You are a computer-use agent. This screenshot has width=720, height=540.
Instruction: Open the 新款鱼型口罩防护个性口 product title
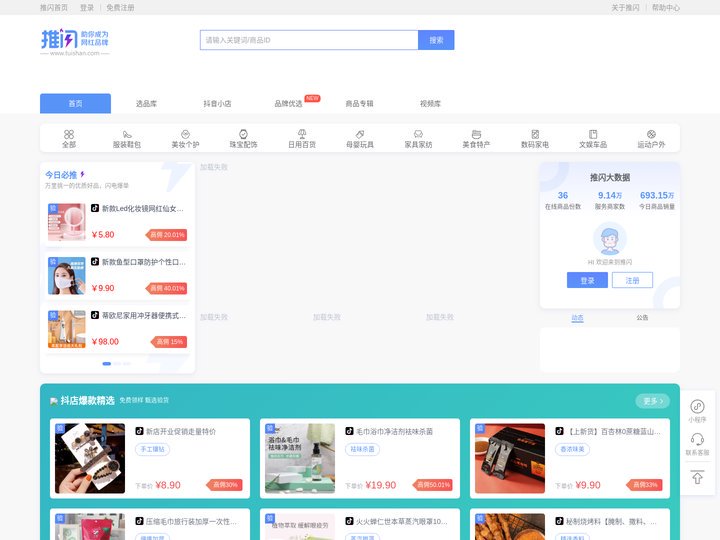(144, 262)
